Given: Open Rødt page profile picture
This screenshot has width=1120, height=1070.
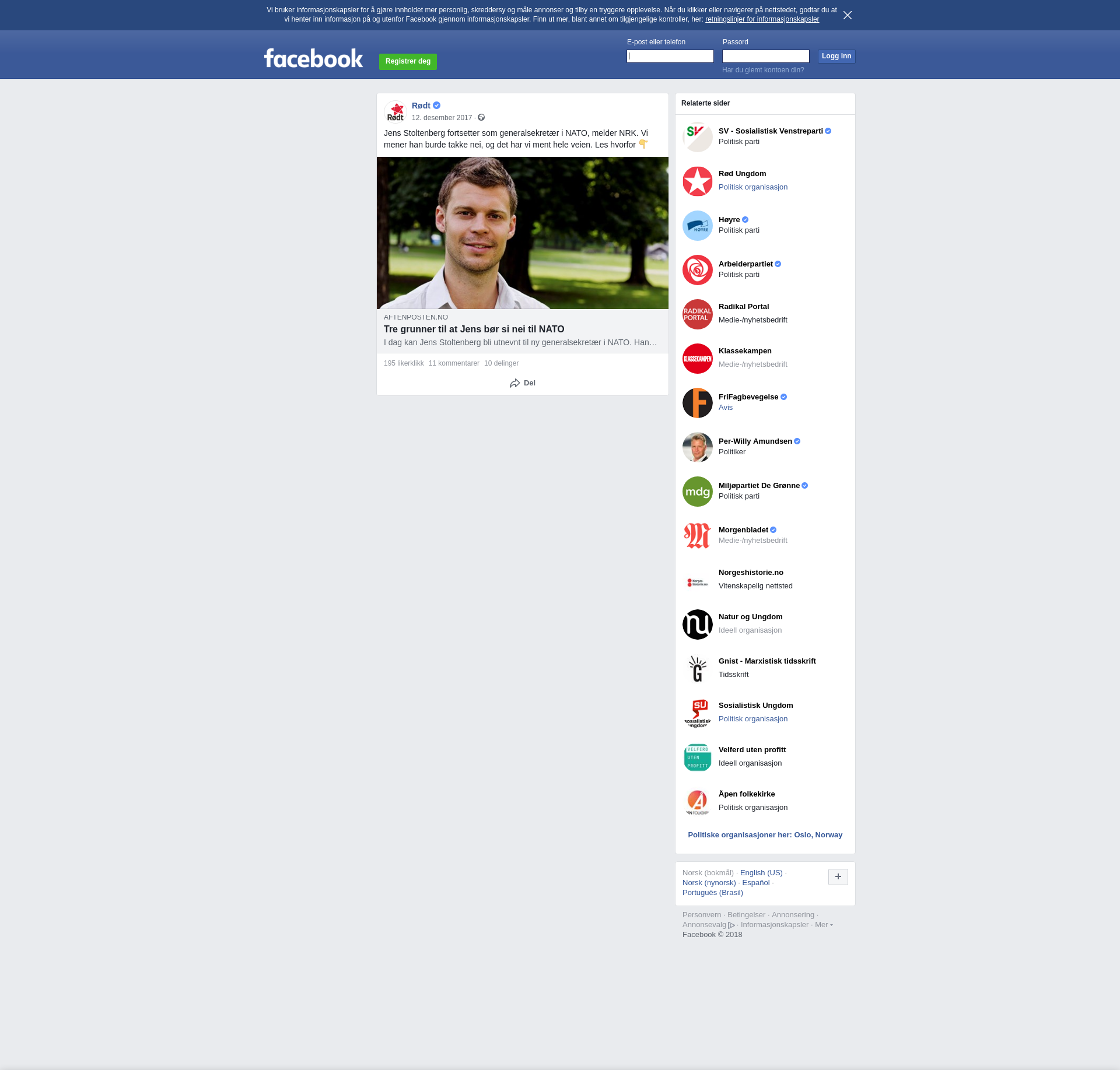Looking at the screenshot, I should click(x=395, y=111).
